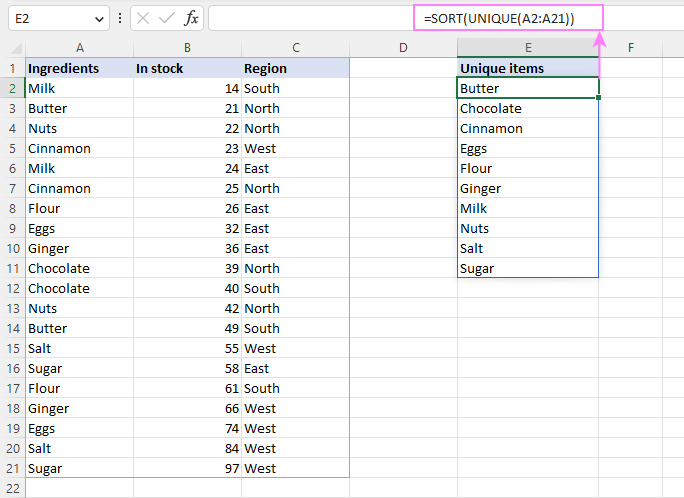Select Chocolate in Unique items column
The width and height of the screenshot is (684, 498).
click(x=528, y=108)
